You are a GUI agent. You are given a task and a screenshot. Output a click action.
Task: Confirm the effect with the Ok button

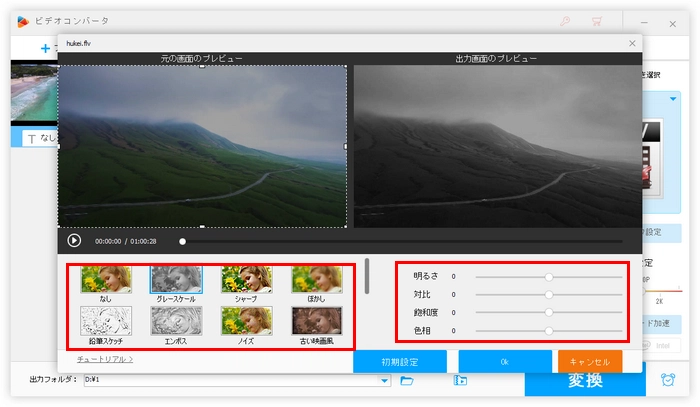pos(504,361)
